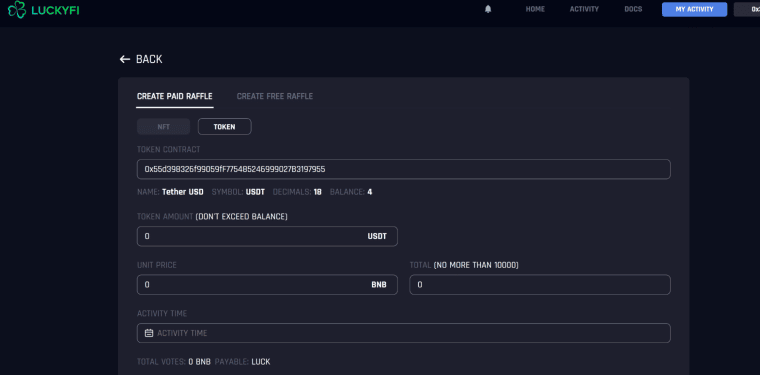Screen dimensions: 760x375
Task: Switch to Create Free Raffle tab
Action: [275, 96]
